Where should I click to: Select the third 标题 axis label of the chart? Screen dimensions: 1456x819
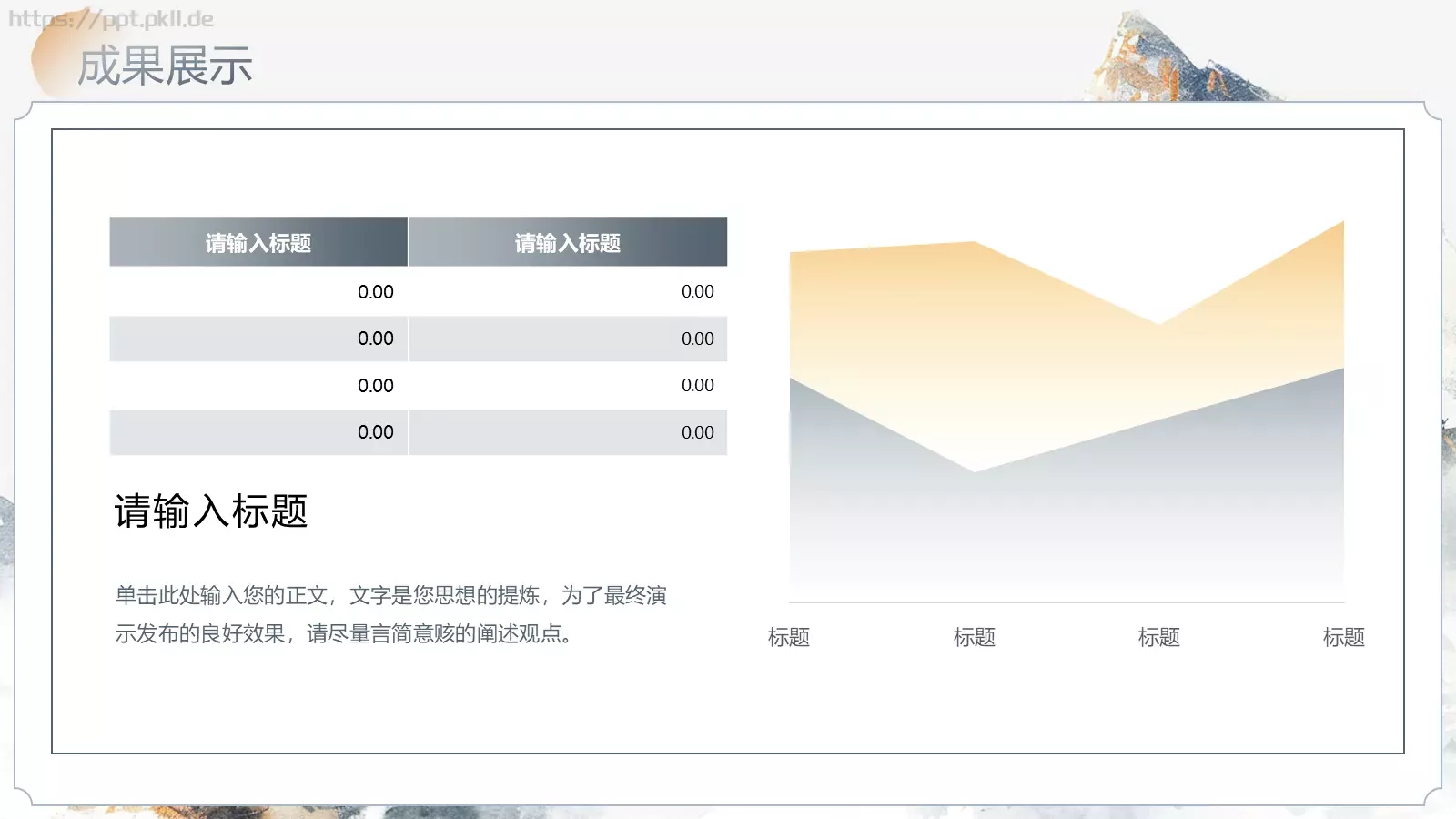1159,637
